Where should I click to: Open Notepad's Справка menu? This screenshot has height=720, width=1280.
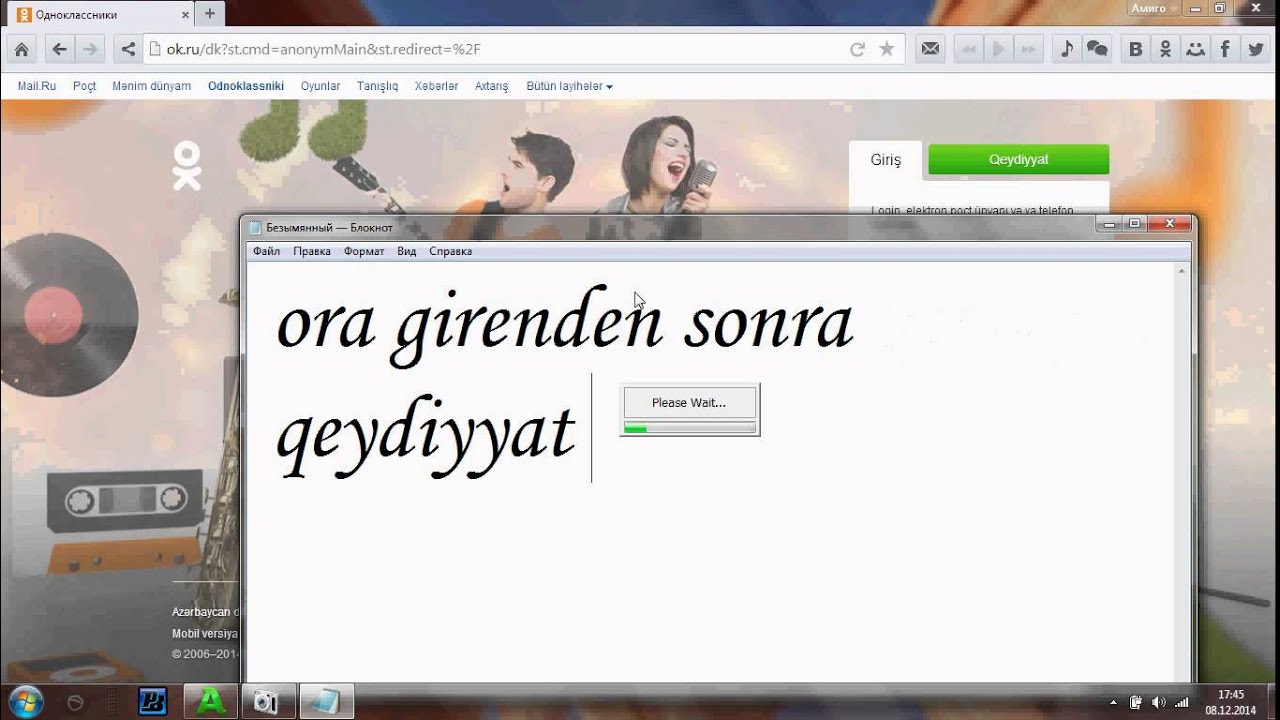tap(450, 251)
